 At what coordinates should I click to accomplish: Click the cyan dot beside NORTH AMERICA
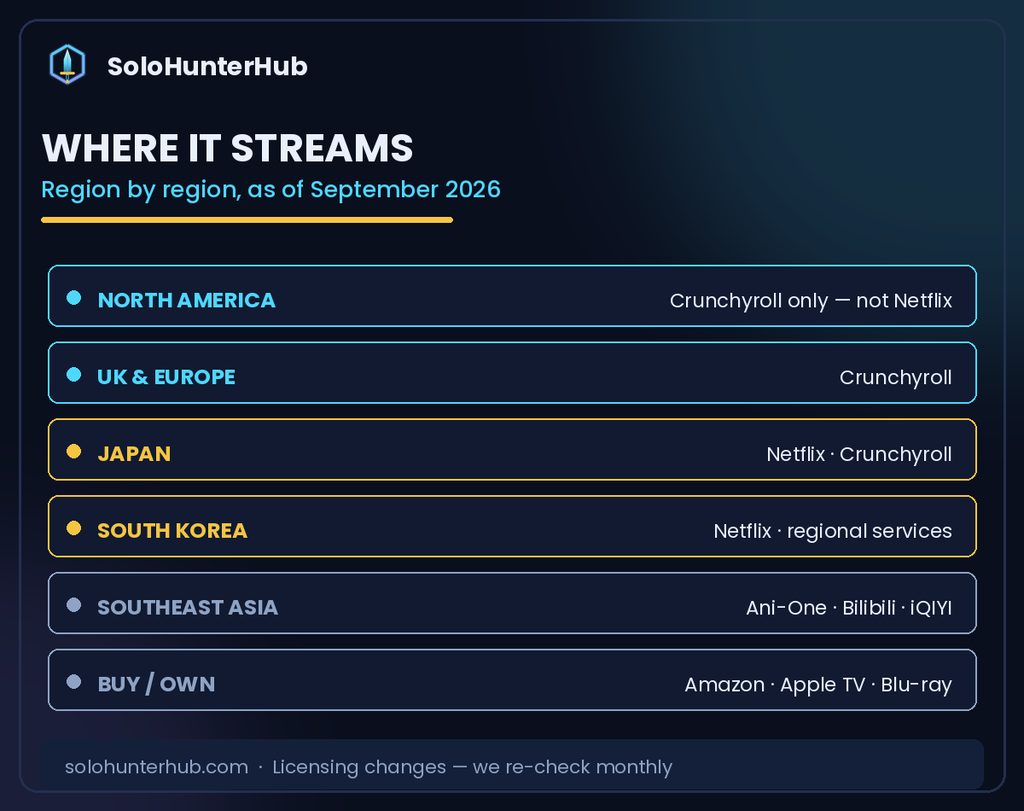coord(74,298)
